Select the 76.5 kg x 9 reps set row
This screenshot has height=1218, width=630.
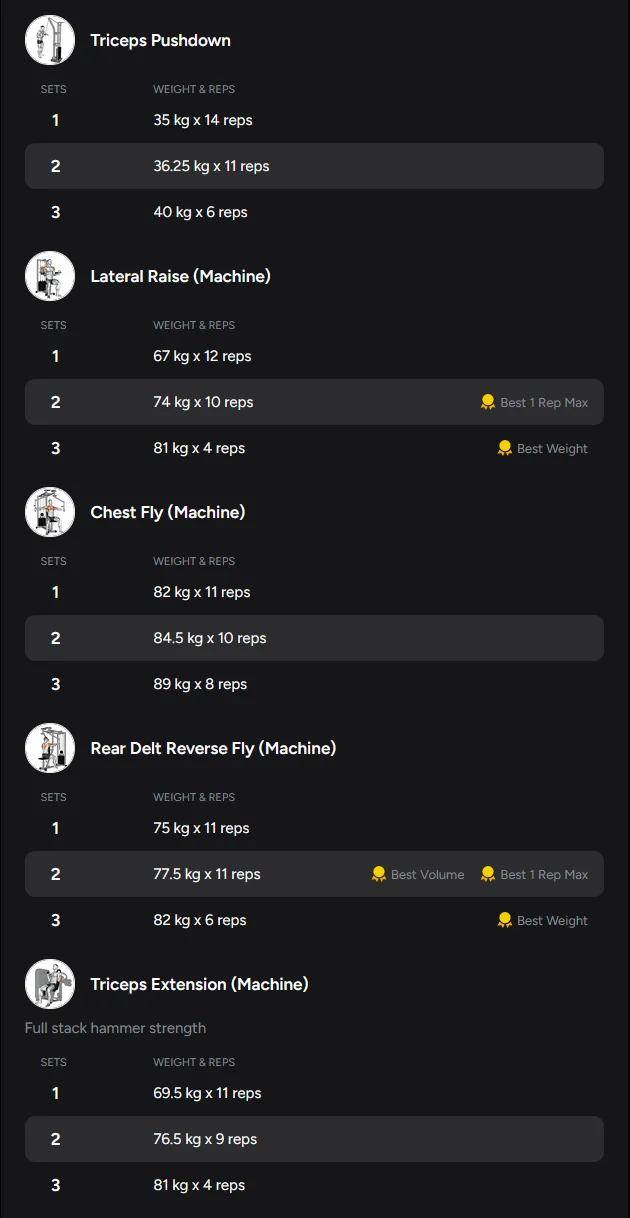(314, 1139)
